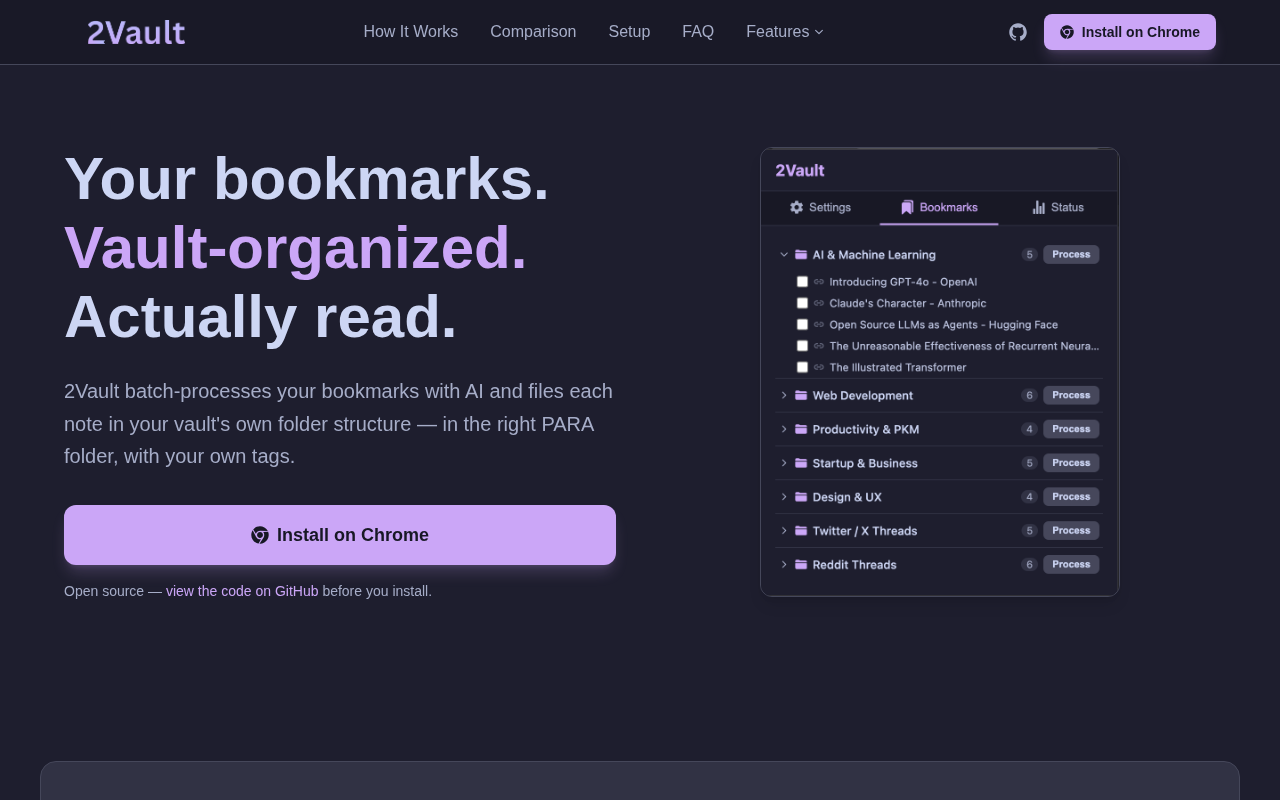This screenshot has width=1280, height=800.
Task: Select The Illustrated Transformer bookmark title
Action: (898, 367)
